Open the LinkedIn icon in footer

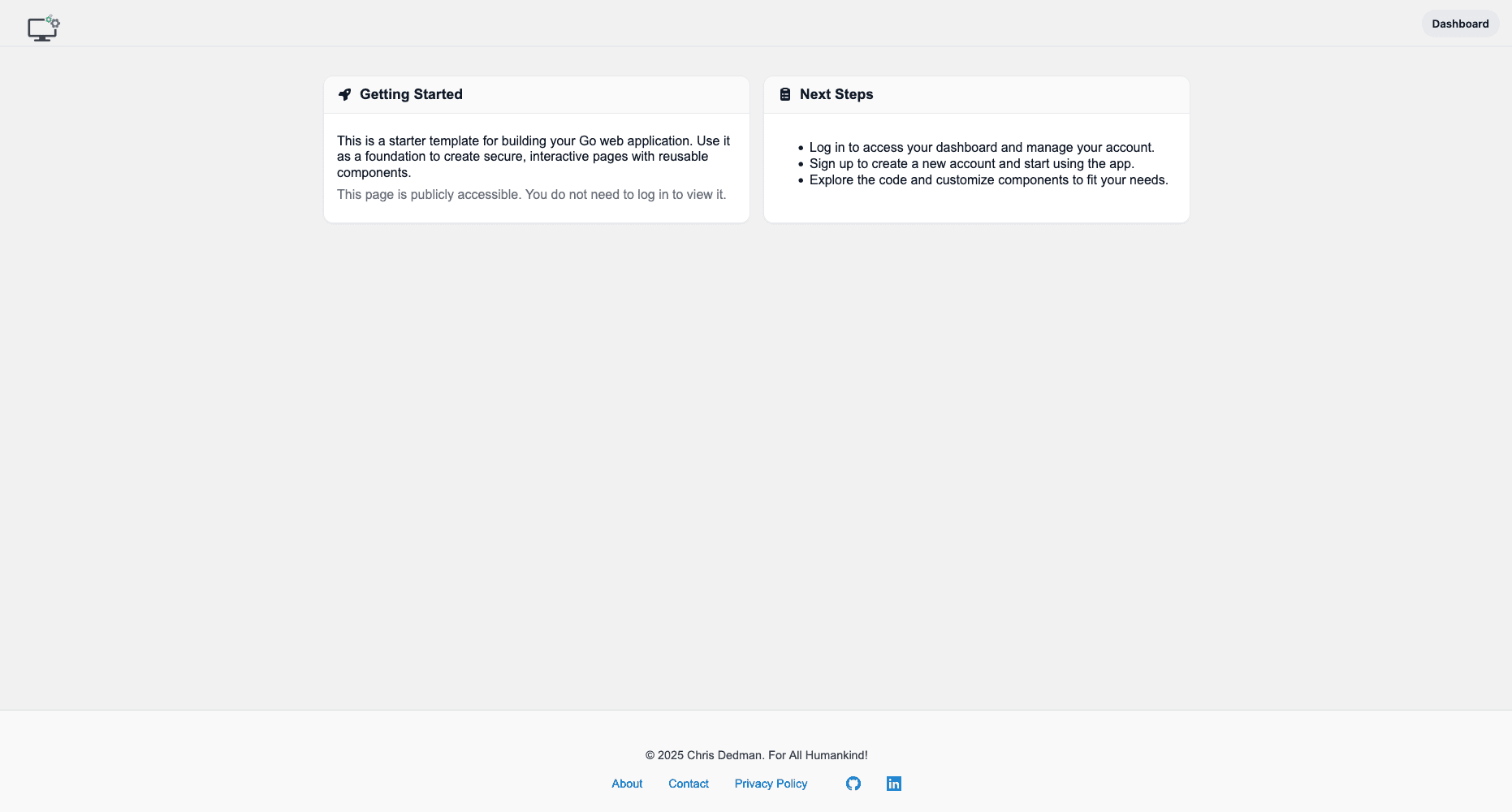pos(893,784)
